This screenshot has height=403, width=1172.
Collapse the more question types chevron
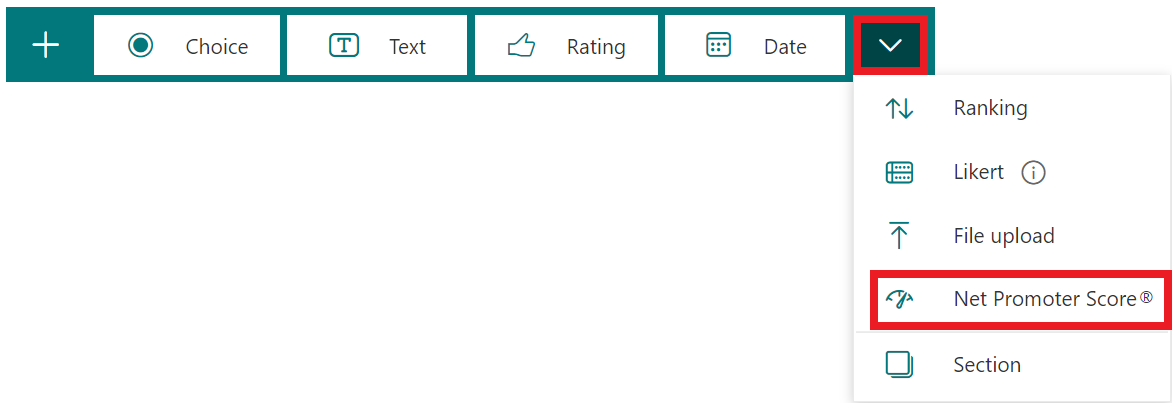890,45
